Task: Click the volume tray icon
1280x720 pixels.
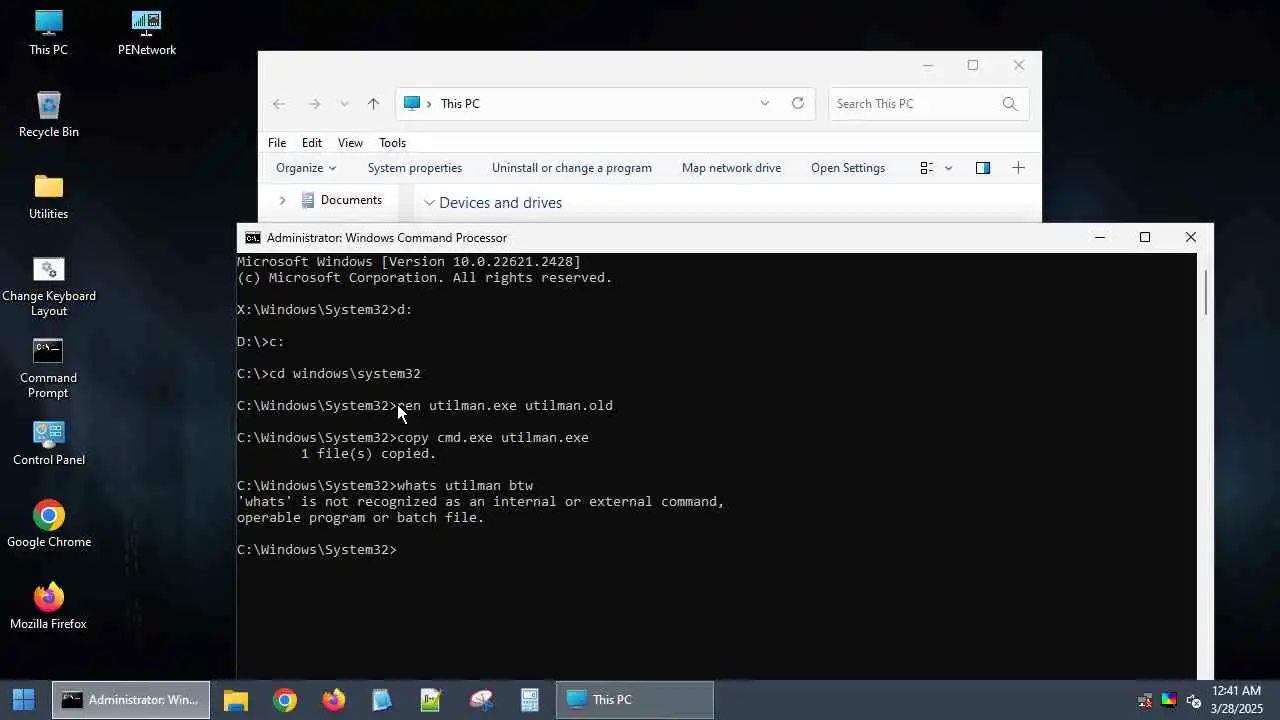Action: [x=1192, y=700]
